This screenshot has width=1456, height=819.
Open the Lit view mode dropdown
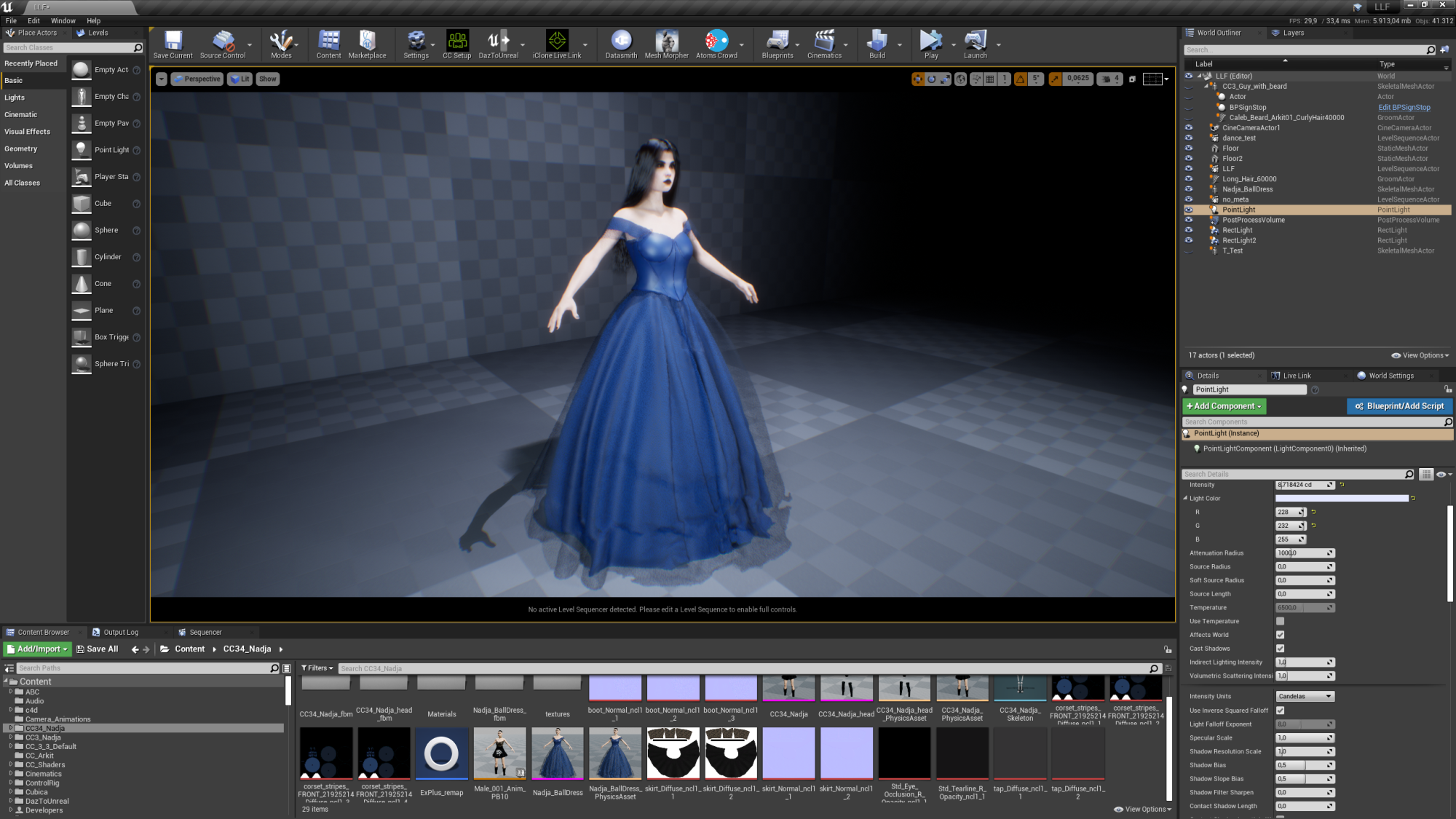coord(240,79)
